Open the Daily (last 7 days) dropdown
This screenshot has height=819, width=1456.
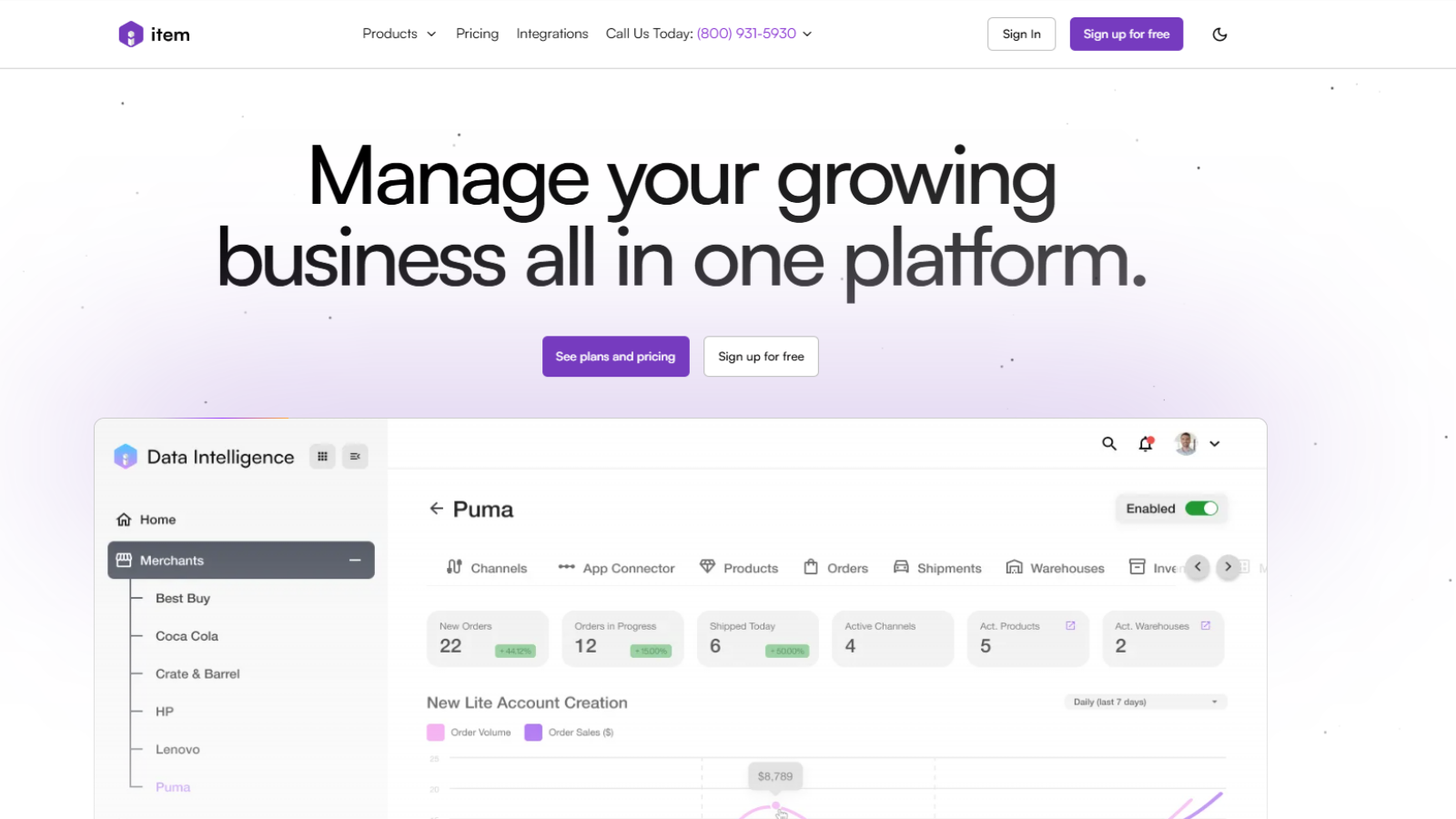(x=1145, y=701)
